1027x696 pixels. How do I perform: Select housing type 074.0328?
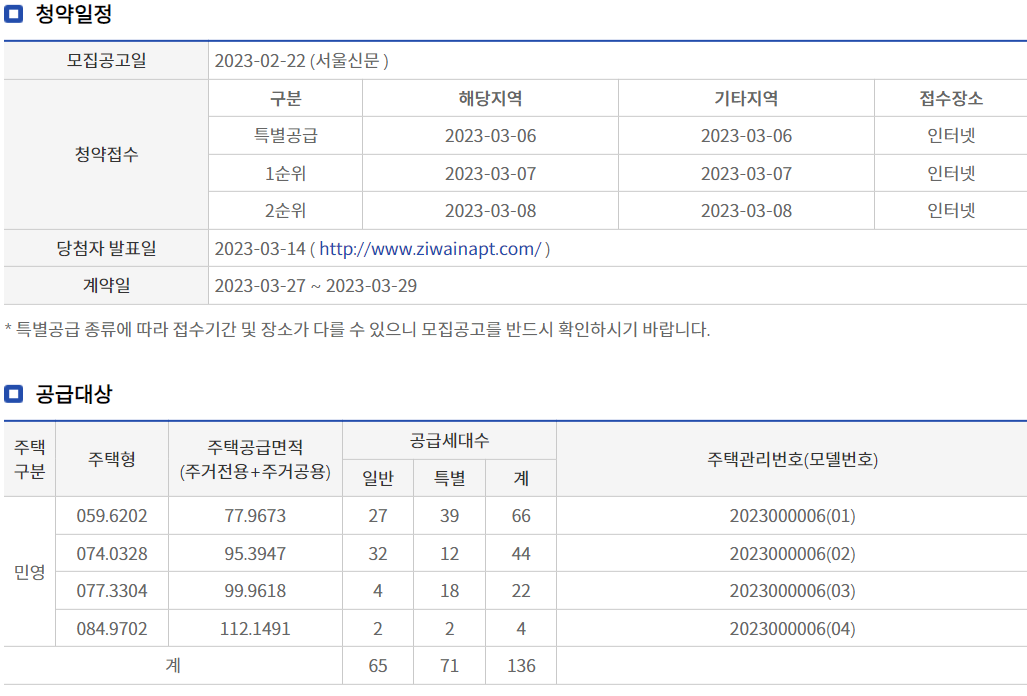(x=112, y=554)
